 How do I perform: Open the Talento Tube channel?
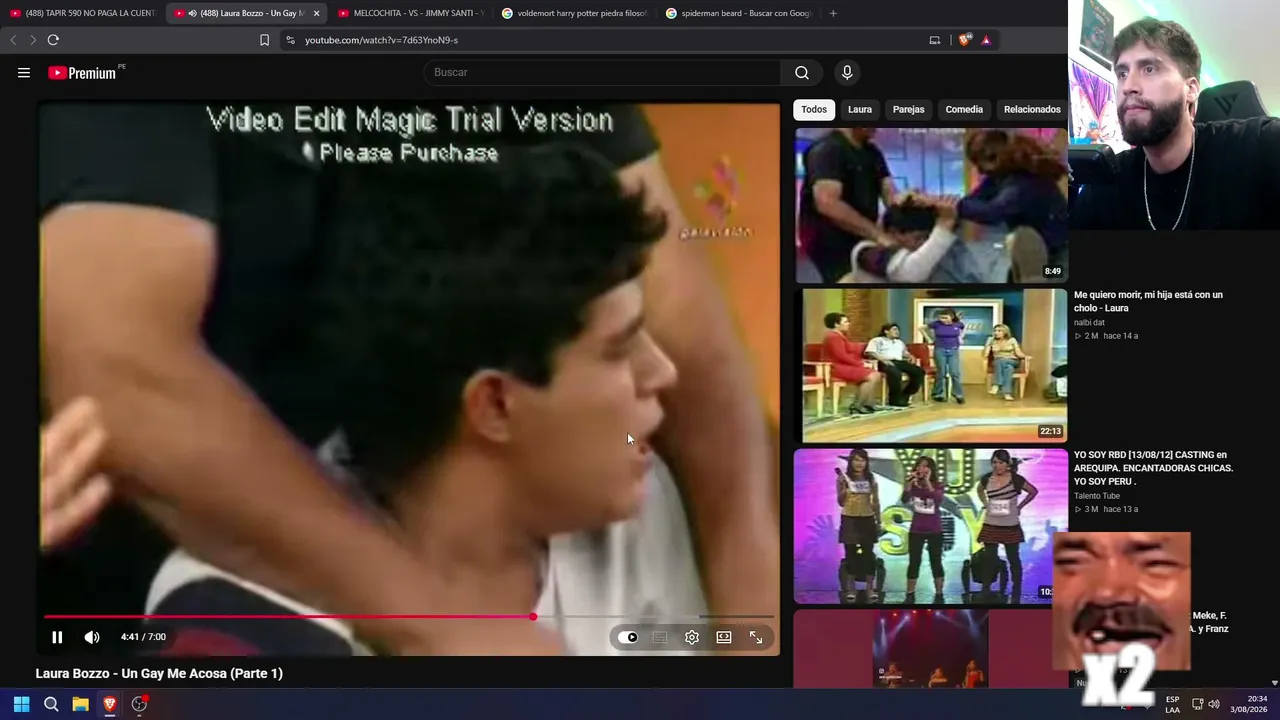(x=1097, y=496)
